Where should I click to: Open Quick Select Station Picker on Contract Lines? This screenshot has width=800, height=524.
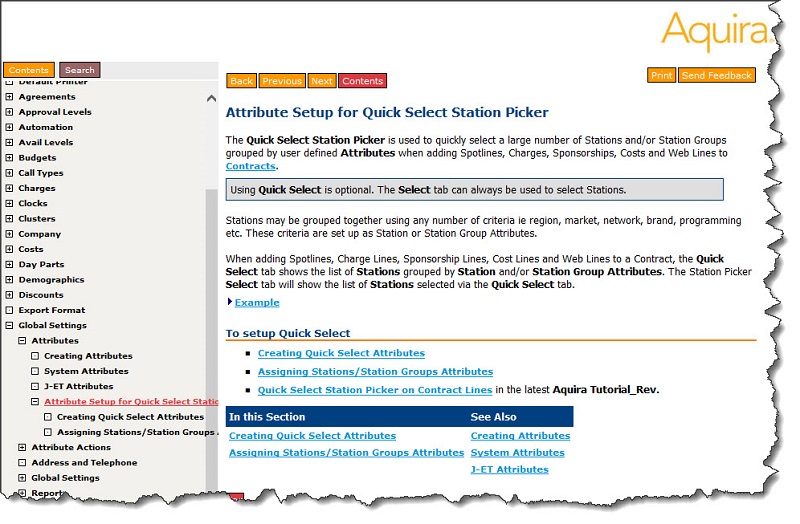click(374, 390)
